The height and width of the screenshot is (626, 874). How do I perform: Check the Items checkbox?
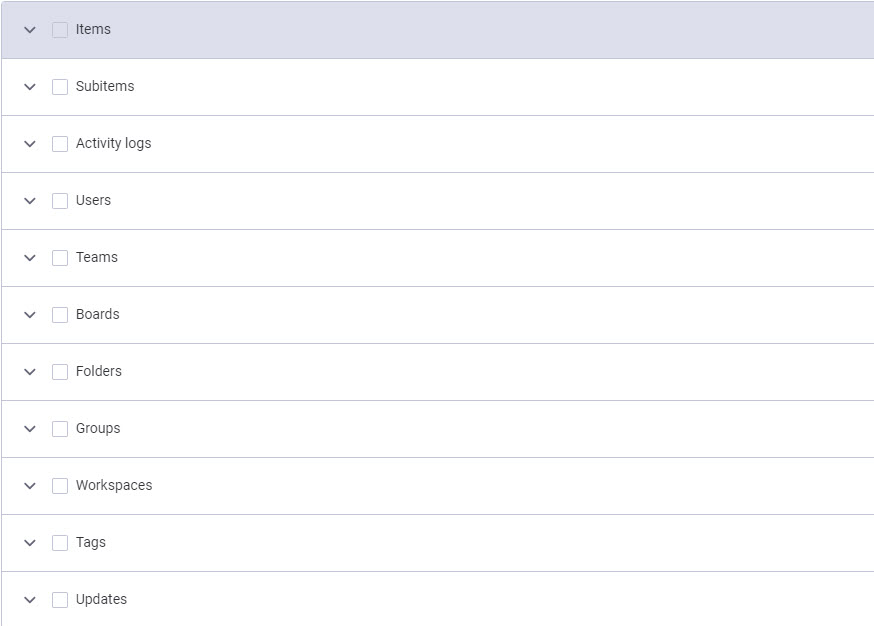point(60,30)
